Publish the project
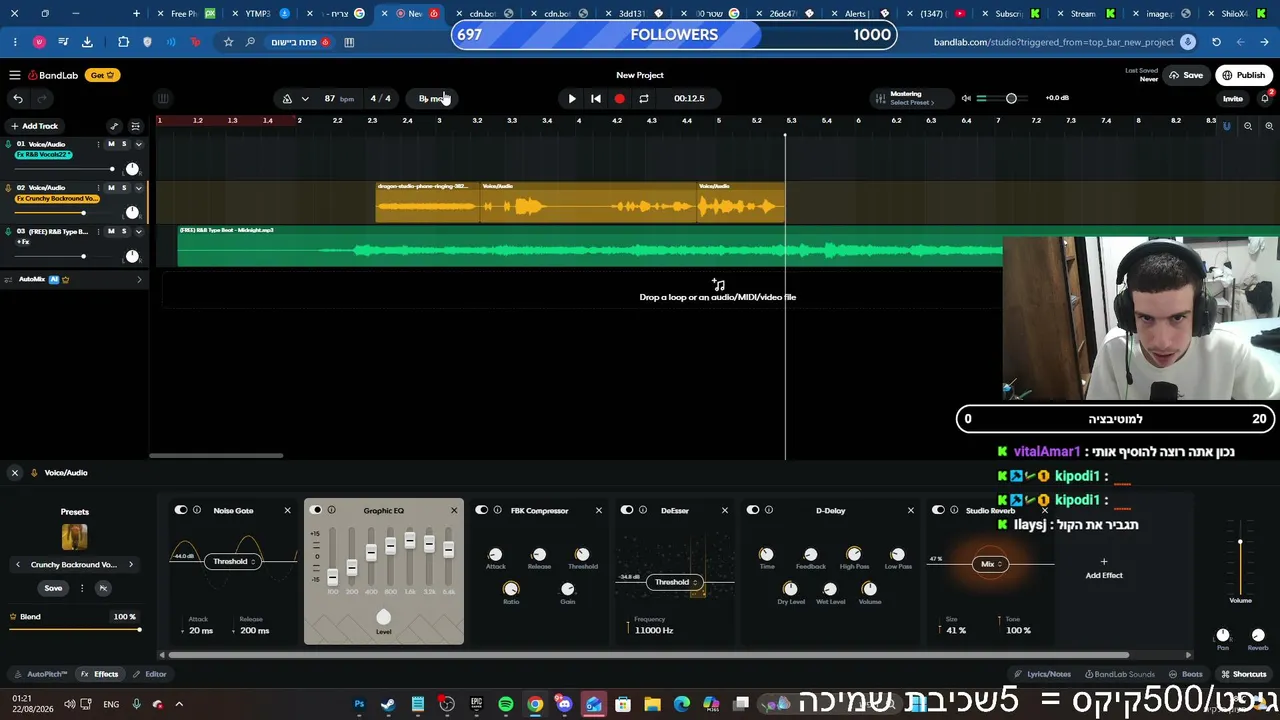The width and height of the screenshot is (1280, 720). pyautogui.click(x=1243, y=75)
